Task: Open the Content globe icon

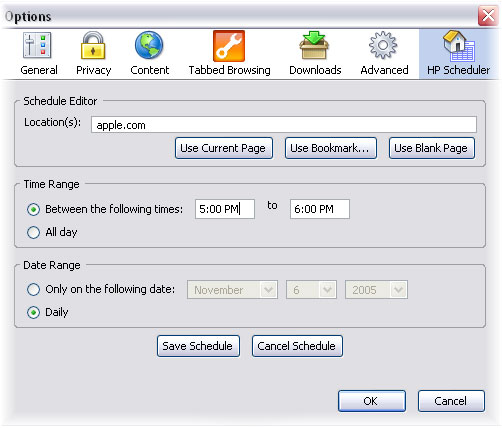Action: (149, 45)
